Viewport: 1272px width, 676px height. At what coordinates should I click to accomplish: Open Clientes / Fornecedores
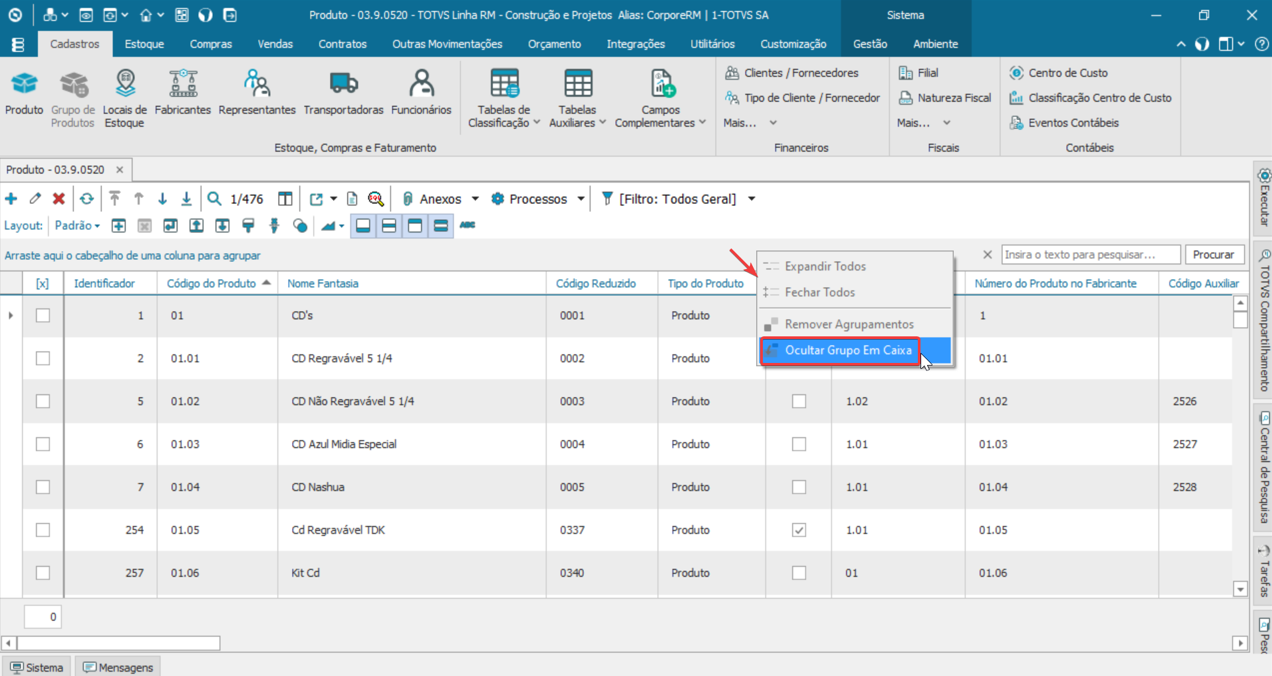791,73
